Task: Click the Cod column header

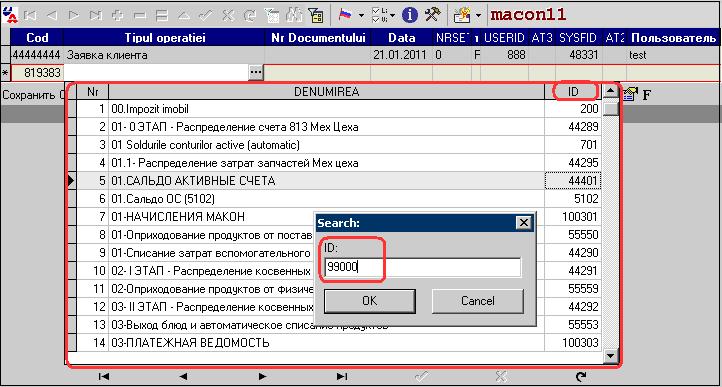Action: (x=37, y=37)
